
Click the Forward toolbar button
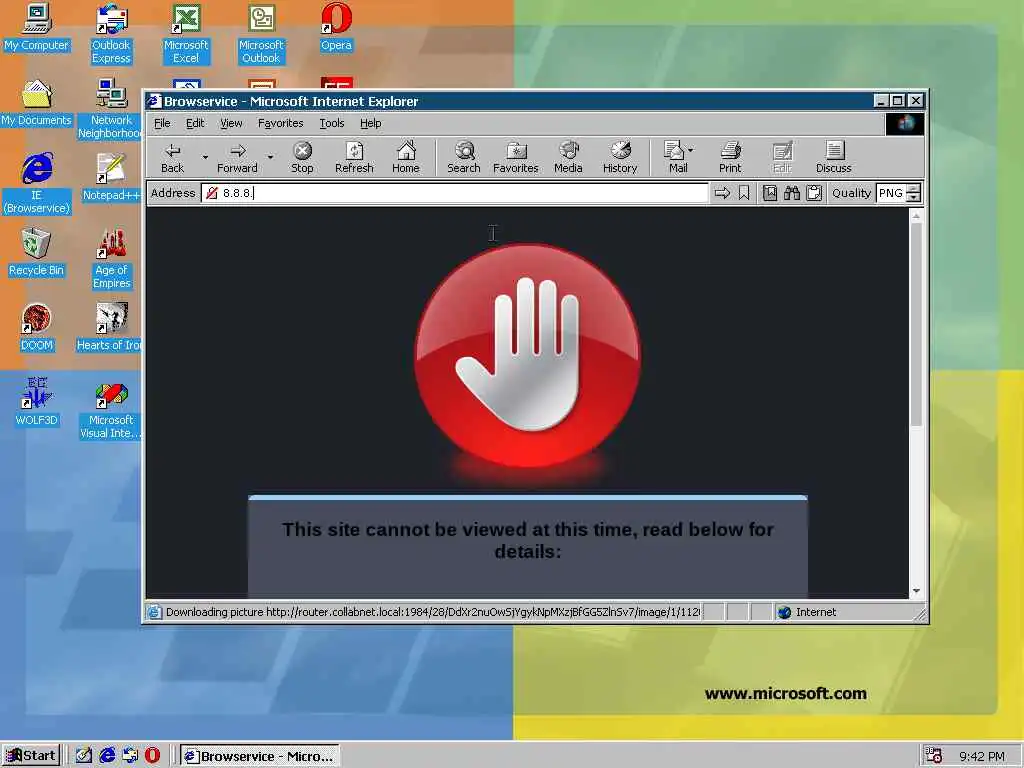pos(237,157)
